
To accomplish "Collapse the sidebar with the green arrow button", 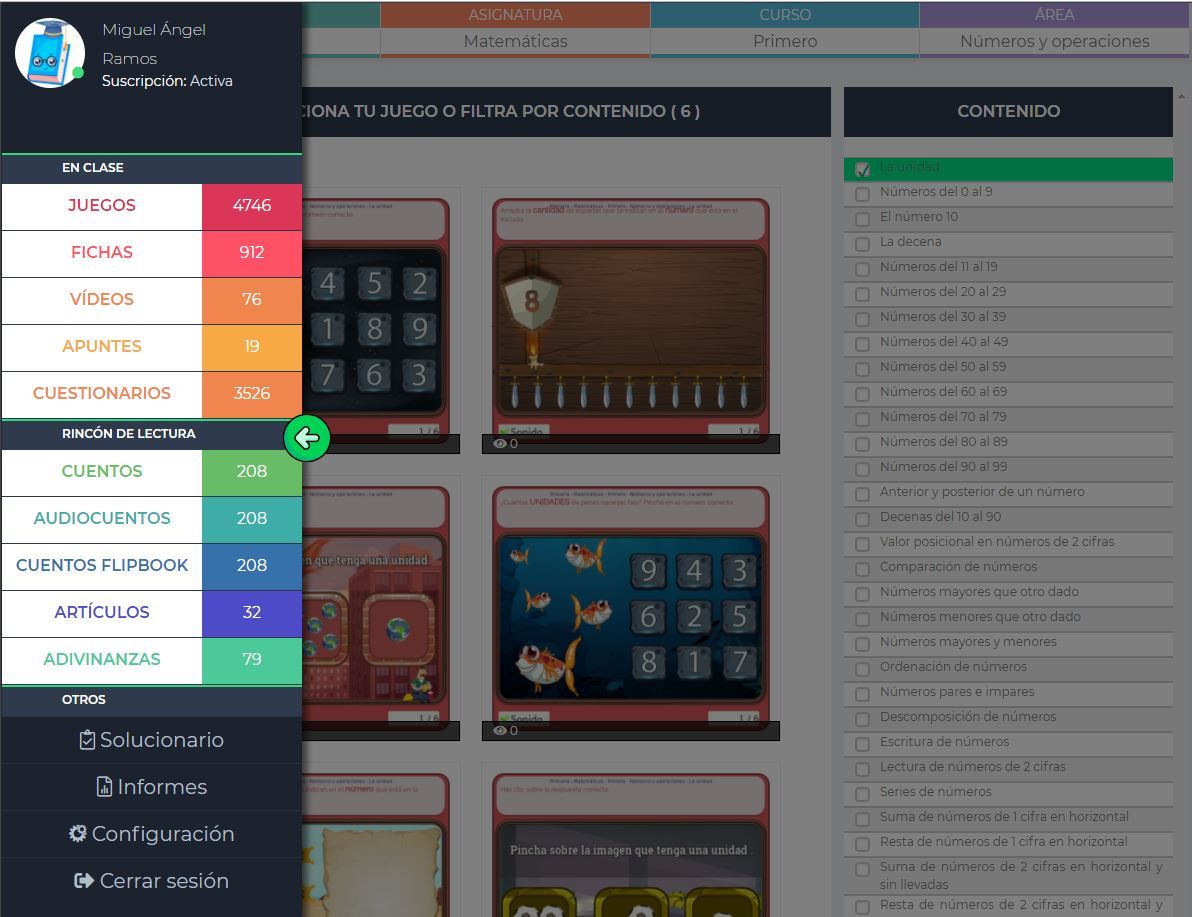I will click(x=307, y=438).
